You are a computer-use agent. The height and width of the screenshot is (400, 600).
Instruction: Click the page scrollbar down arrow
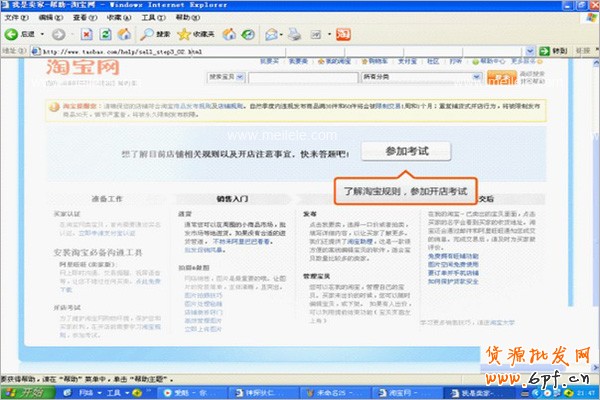596,368
